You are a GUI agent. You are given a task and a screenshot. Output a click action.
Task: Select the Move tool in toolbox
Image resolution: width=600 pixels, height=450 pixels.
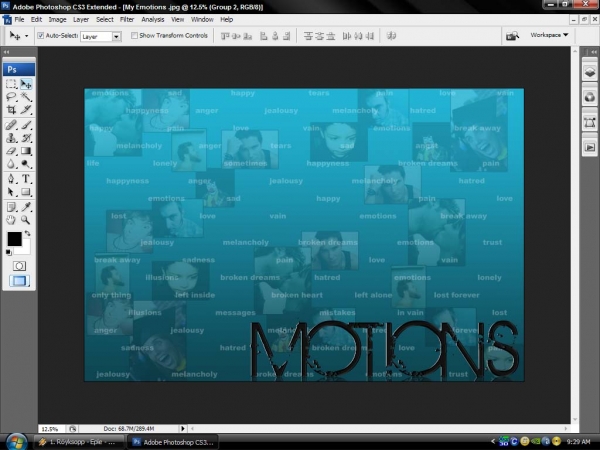coord(26,84)
